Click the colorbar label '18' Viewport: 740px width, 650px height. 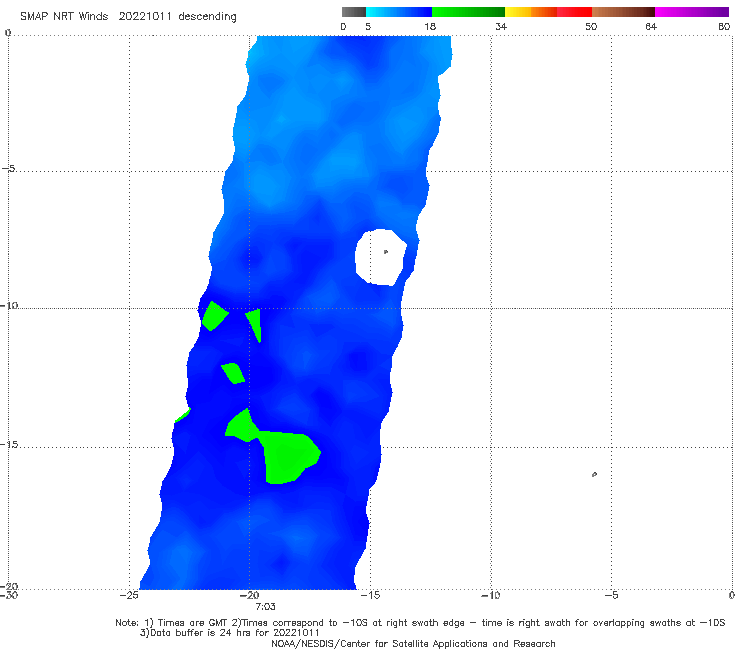coord(430,27)
